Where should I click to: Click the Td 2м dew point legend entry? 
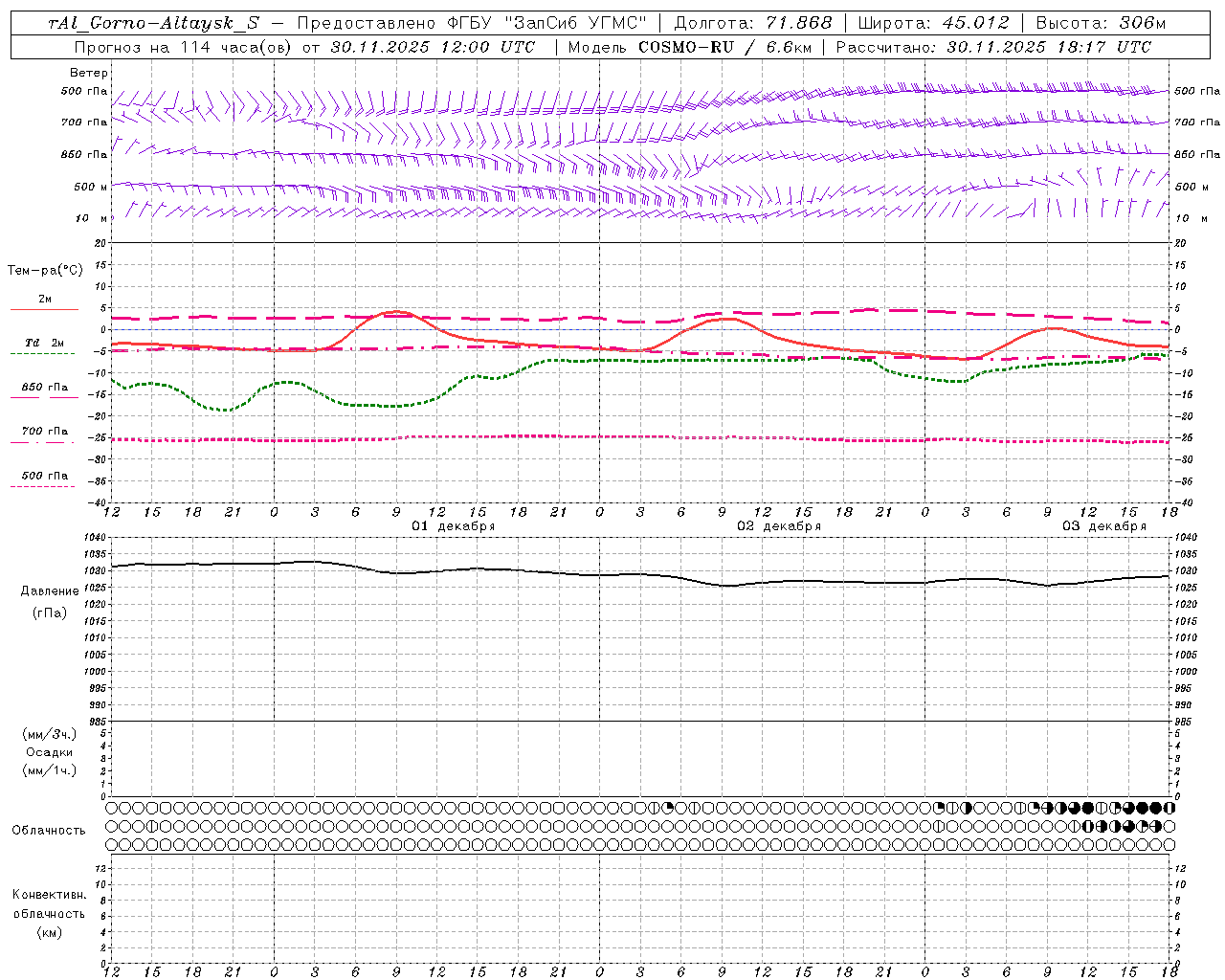pyautogui.click(x=45, y=343)
